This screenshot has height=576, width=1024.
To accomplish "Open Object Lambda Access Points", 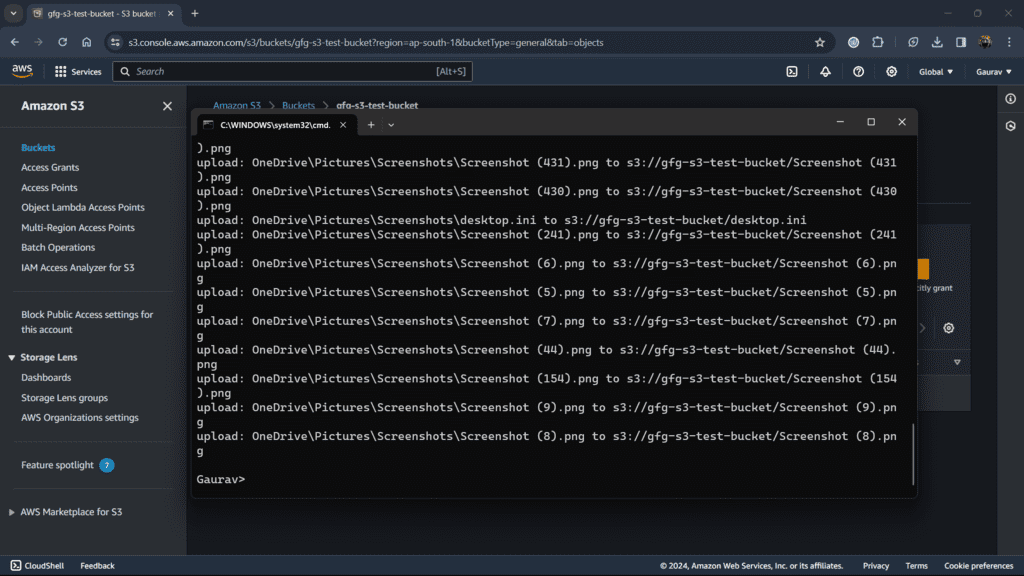I will [x=83, y=207].
